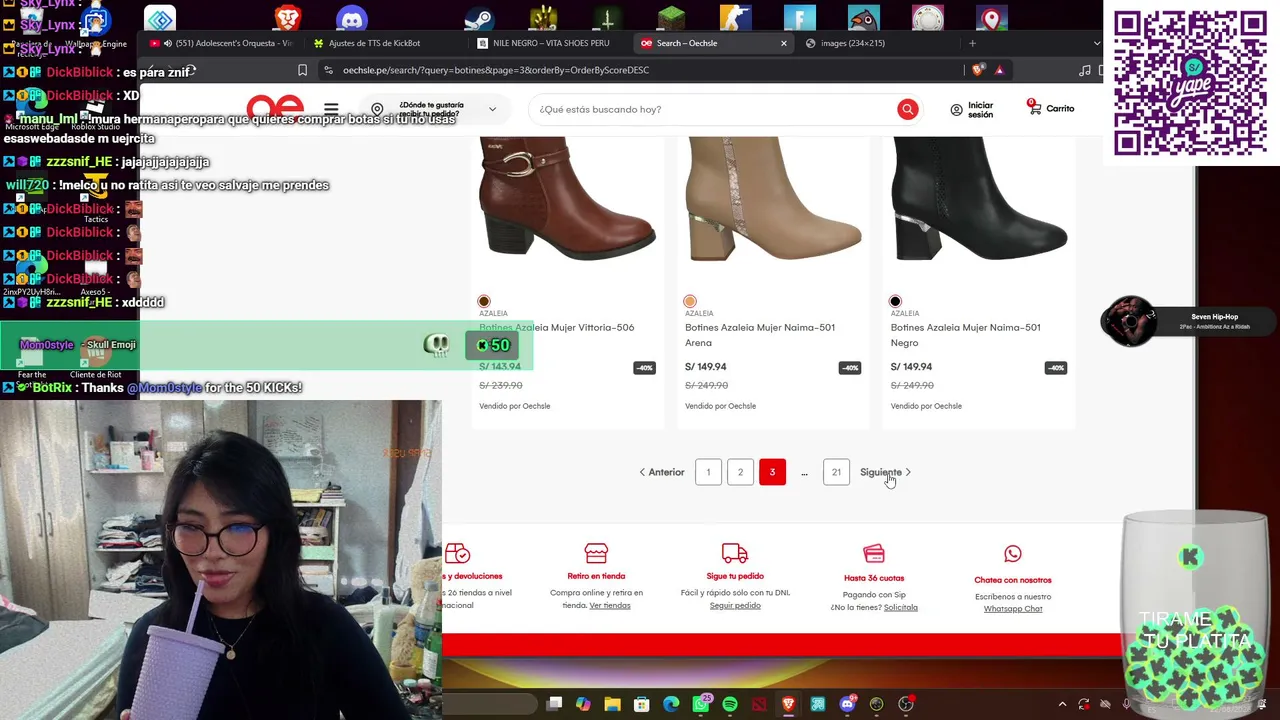The width and height of the screenshot is (1280, 720).
Task: Click the Retiro en tienda store icon
Action: (596, 554)
